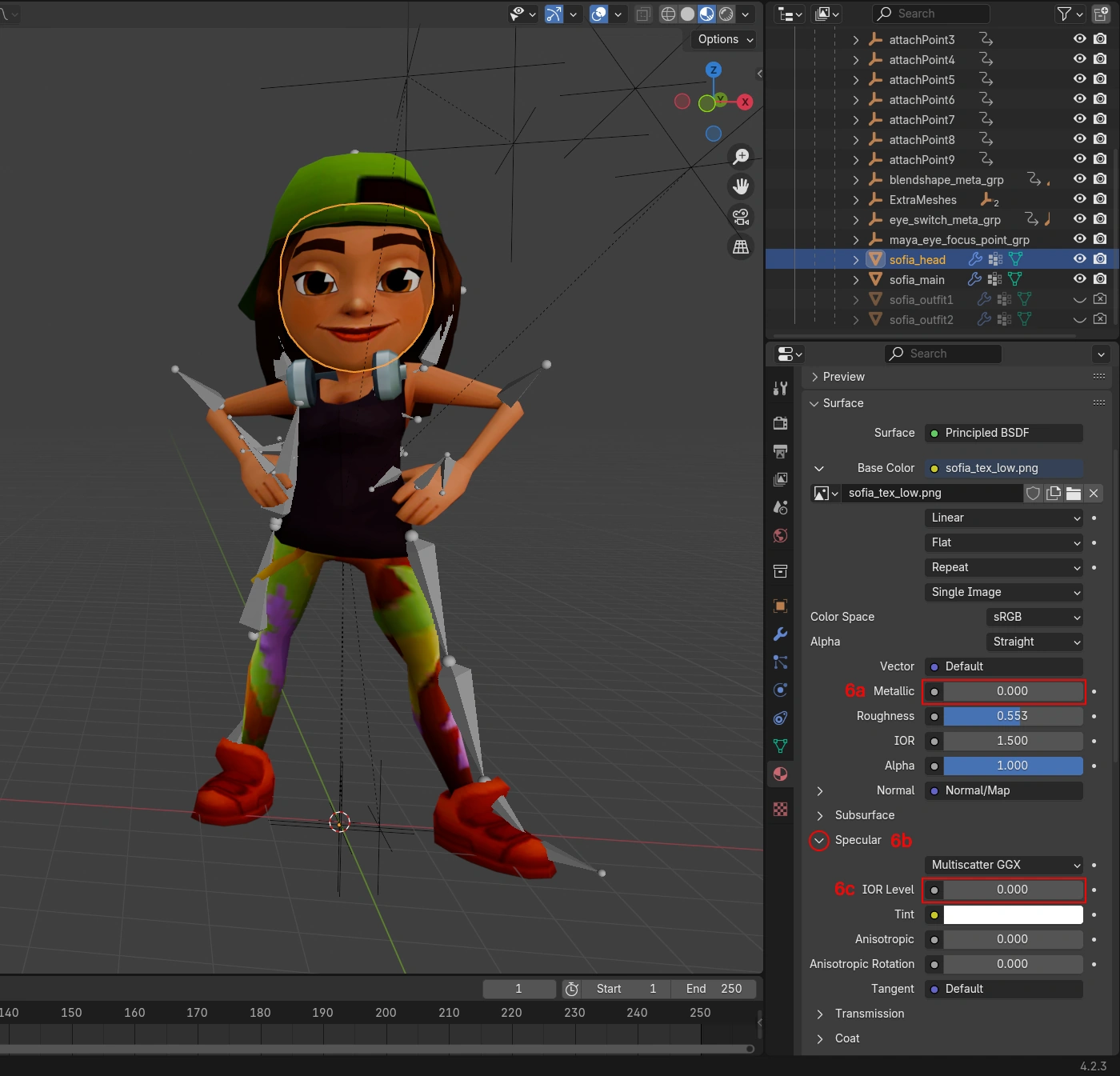Open the Texture properties tab
The width and height of the screenshot is (1120, 1076).
click(x=780, y=810)
